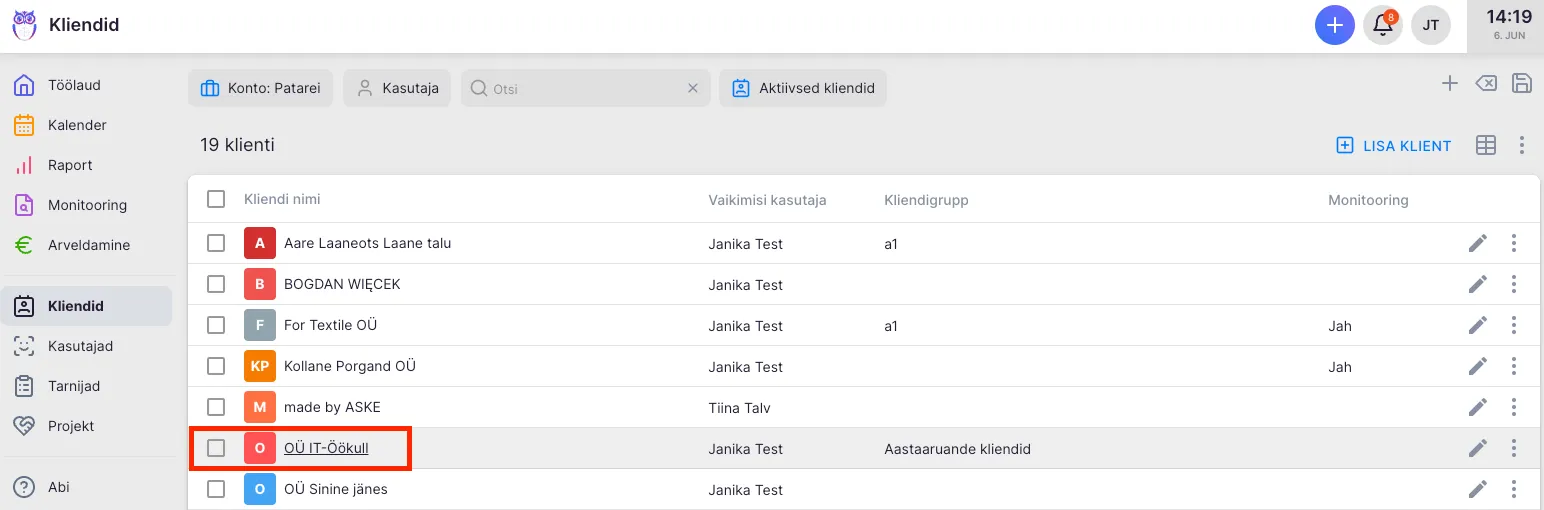
Task: Open the notifications bell
Action: (1383, 25)
